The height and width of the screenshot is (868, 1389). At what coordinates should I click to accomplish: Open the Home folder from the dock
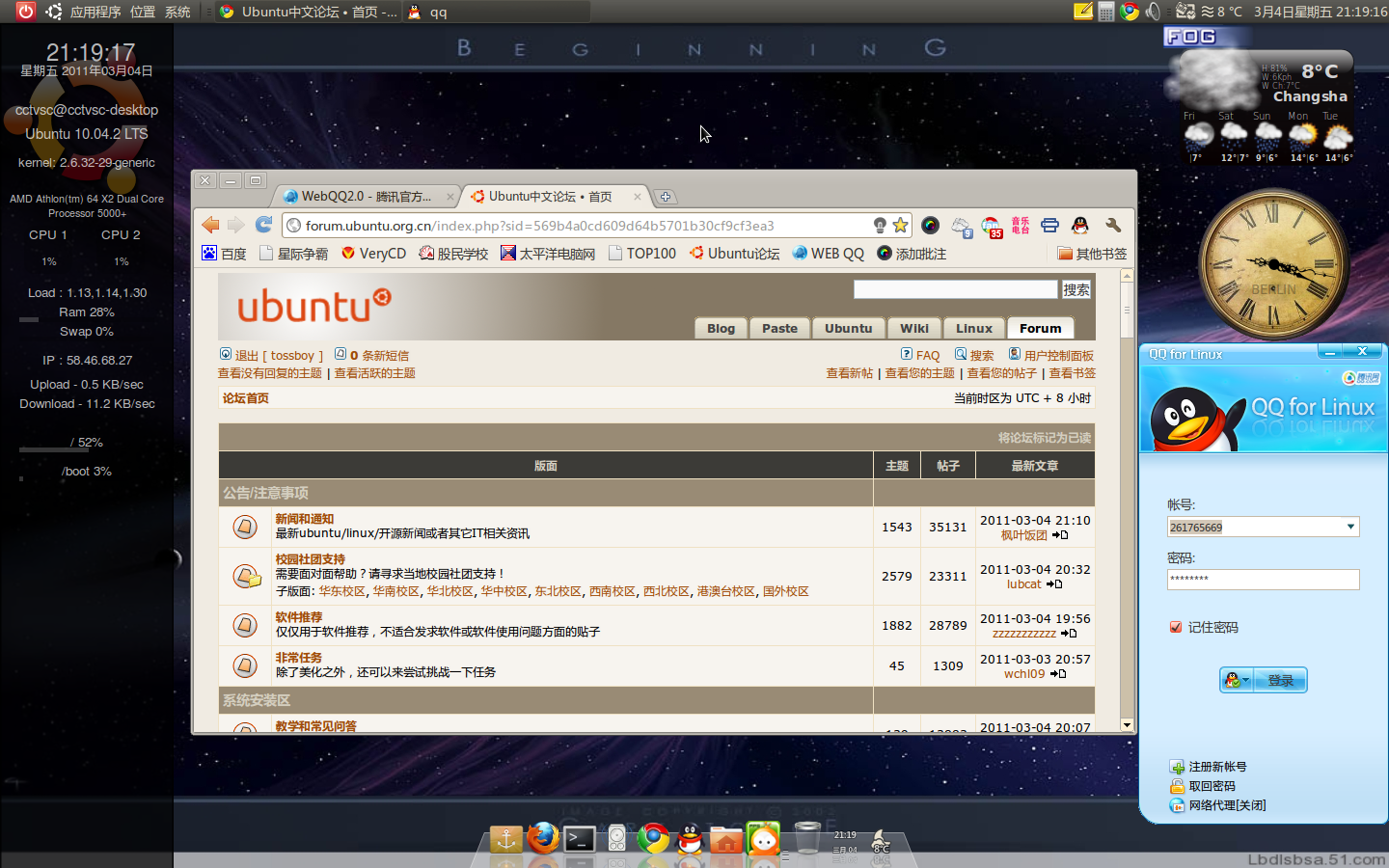(x=726, y=839)
